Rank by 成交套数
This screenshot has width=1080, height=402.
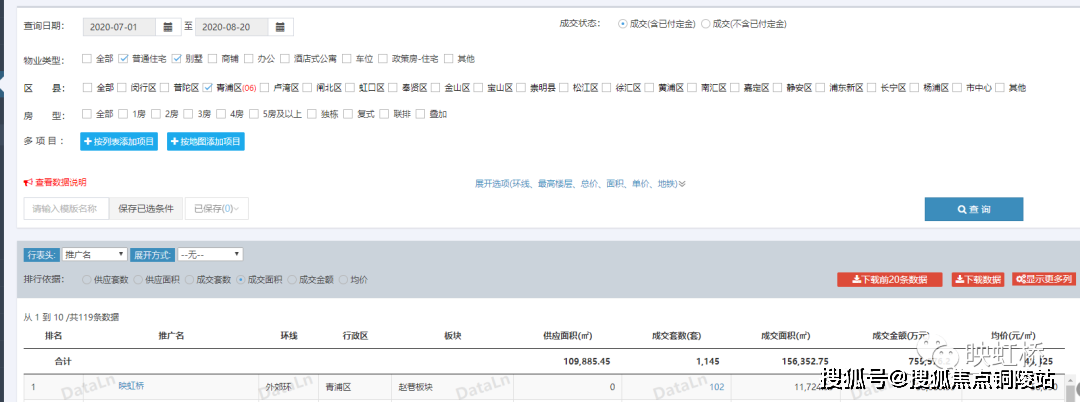pyautogui.click(x=189, y=280)
